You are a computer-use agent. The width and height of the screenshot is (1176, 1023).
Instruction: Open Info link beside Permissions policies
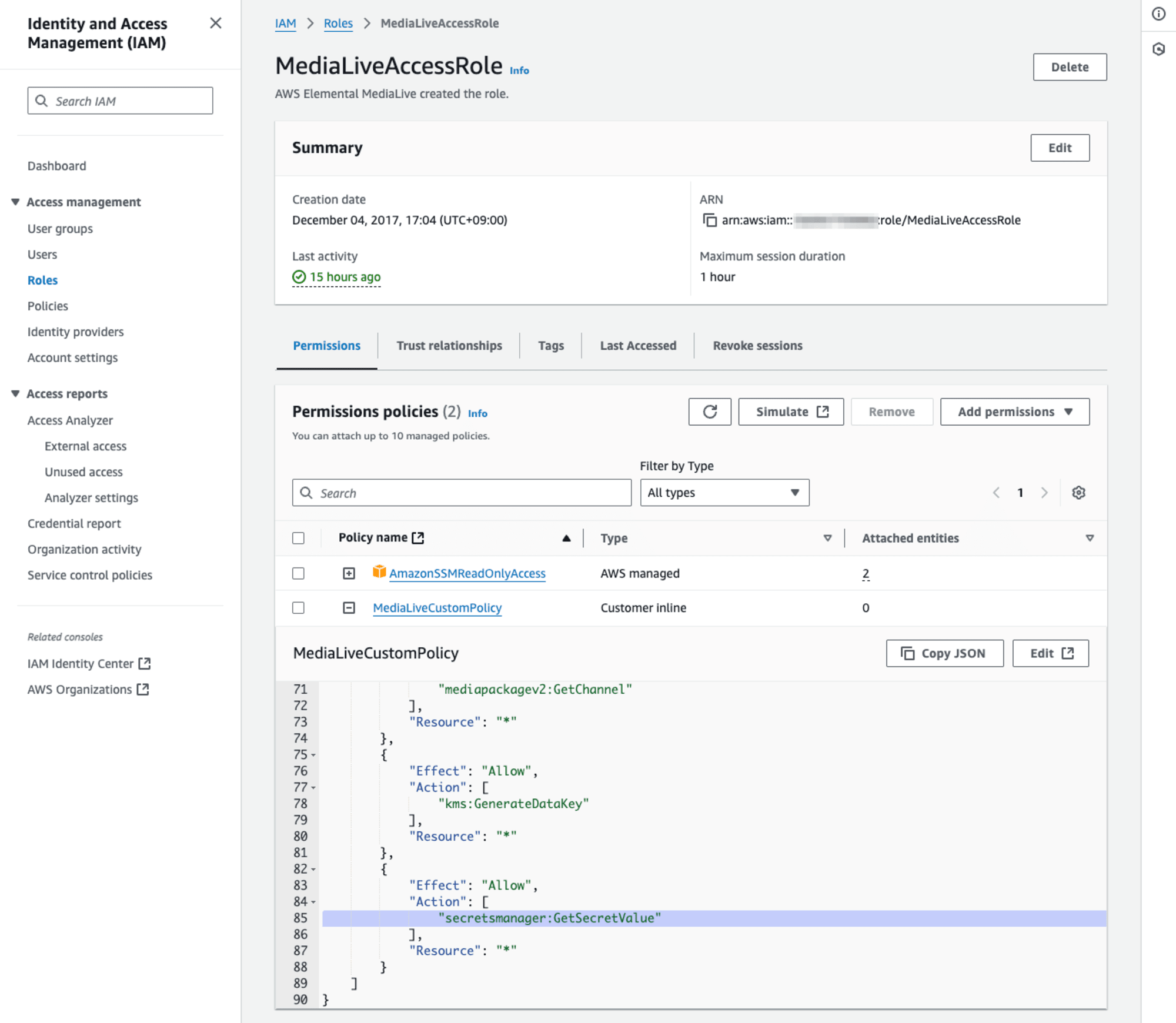[477, 413]
